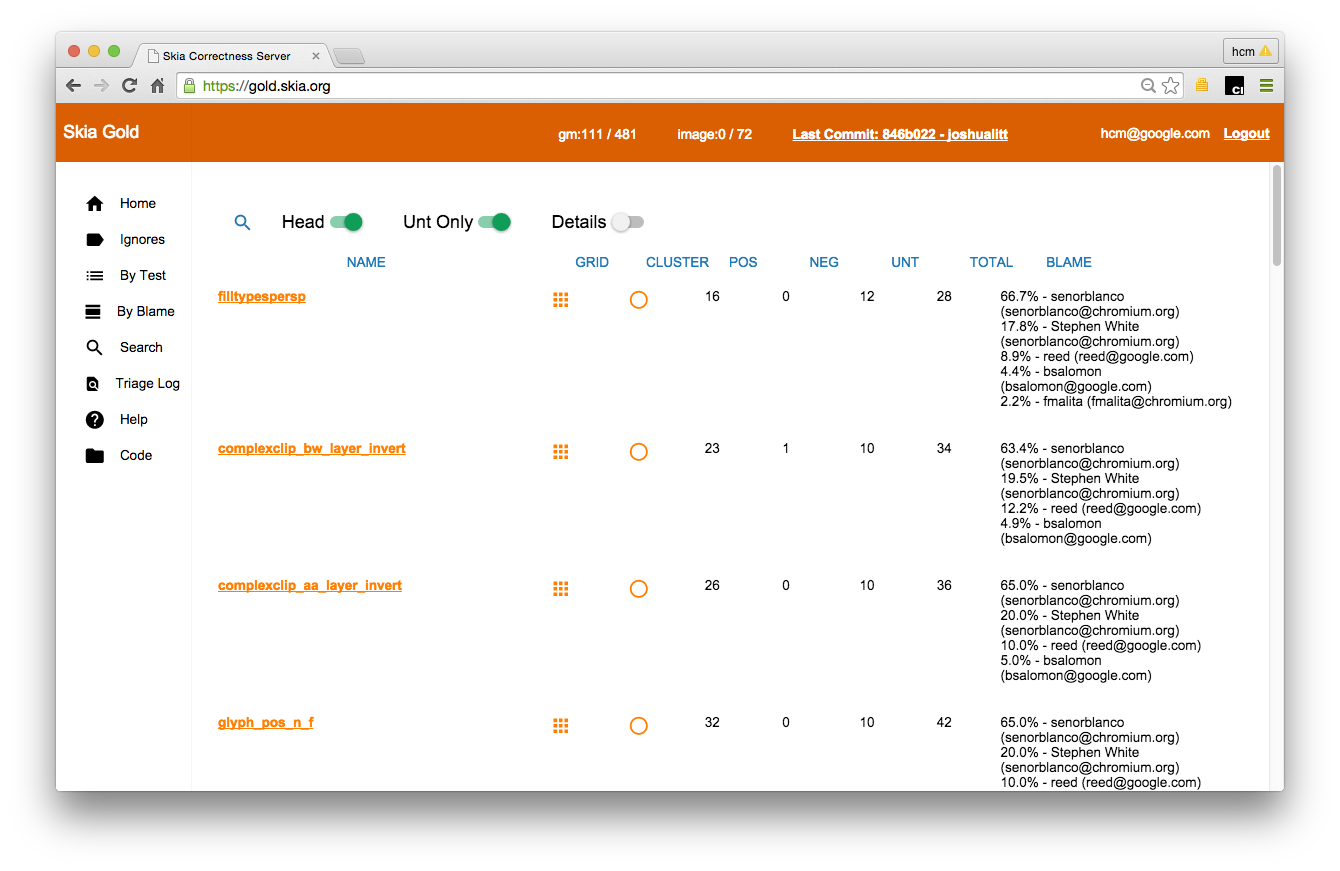Screen dimensions: 1340x871
Task: Open cluster view for complexclip_aa_layer_invert
Action: click(x=639, y=589)
